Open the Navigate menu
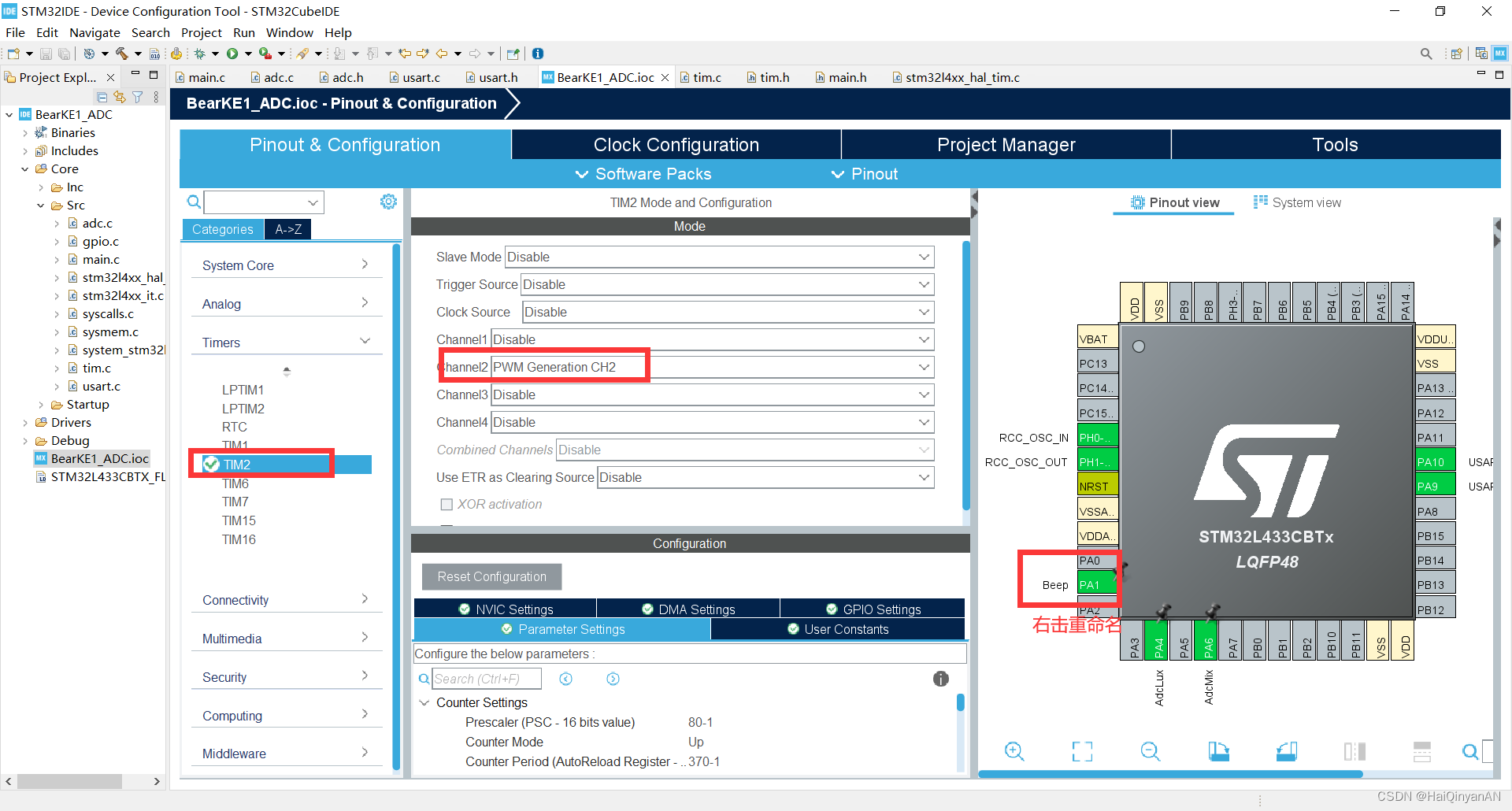 coord(94,32)
